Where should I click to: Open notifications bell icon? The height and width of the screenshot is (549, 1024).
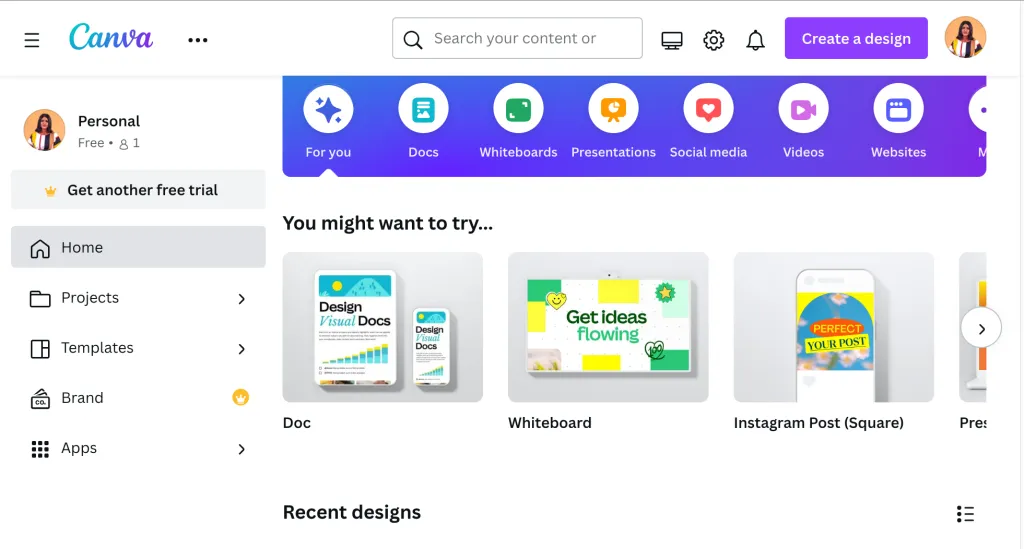pyautogui.click(x=755, y=40)
